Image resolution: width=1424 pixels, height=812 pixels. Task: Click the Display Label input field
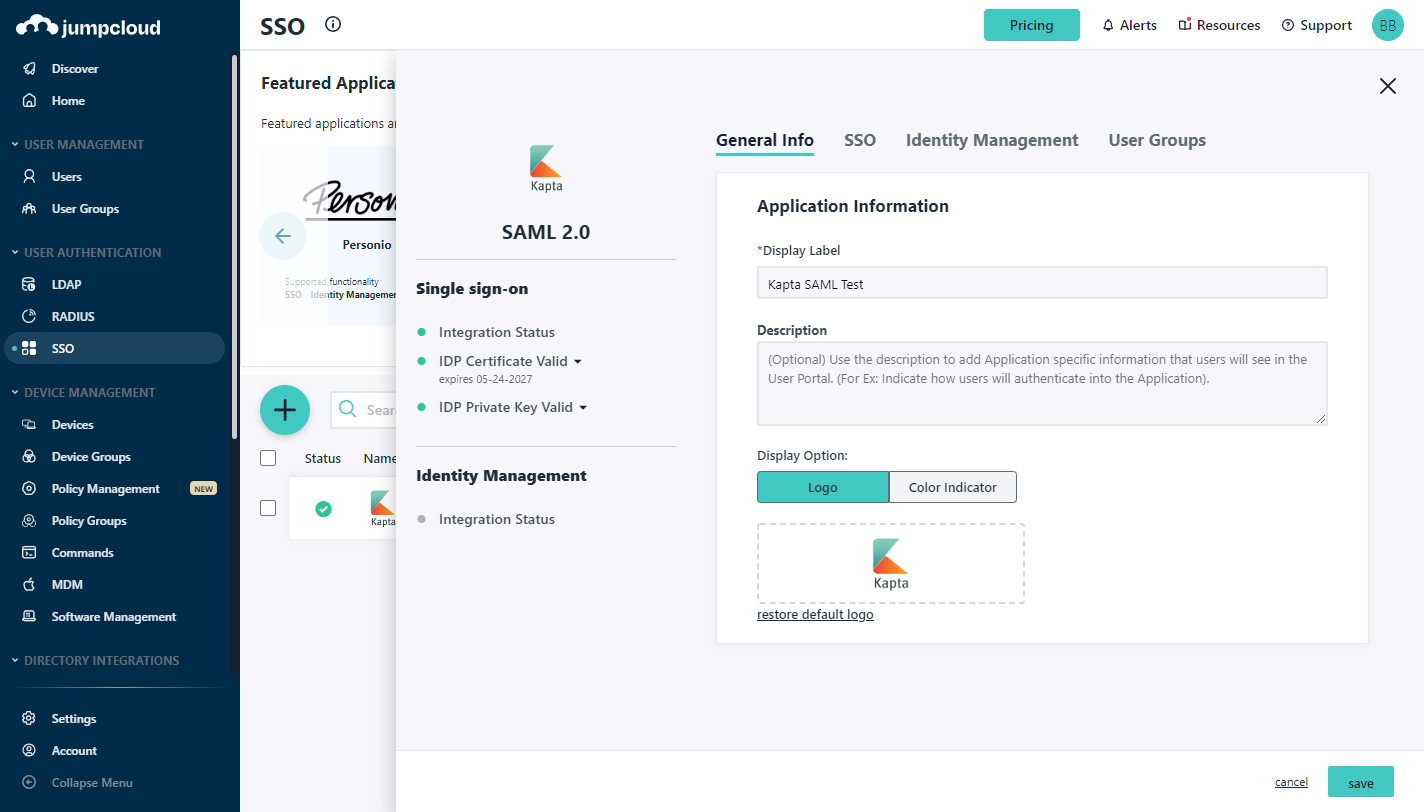click(1041, 284)
